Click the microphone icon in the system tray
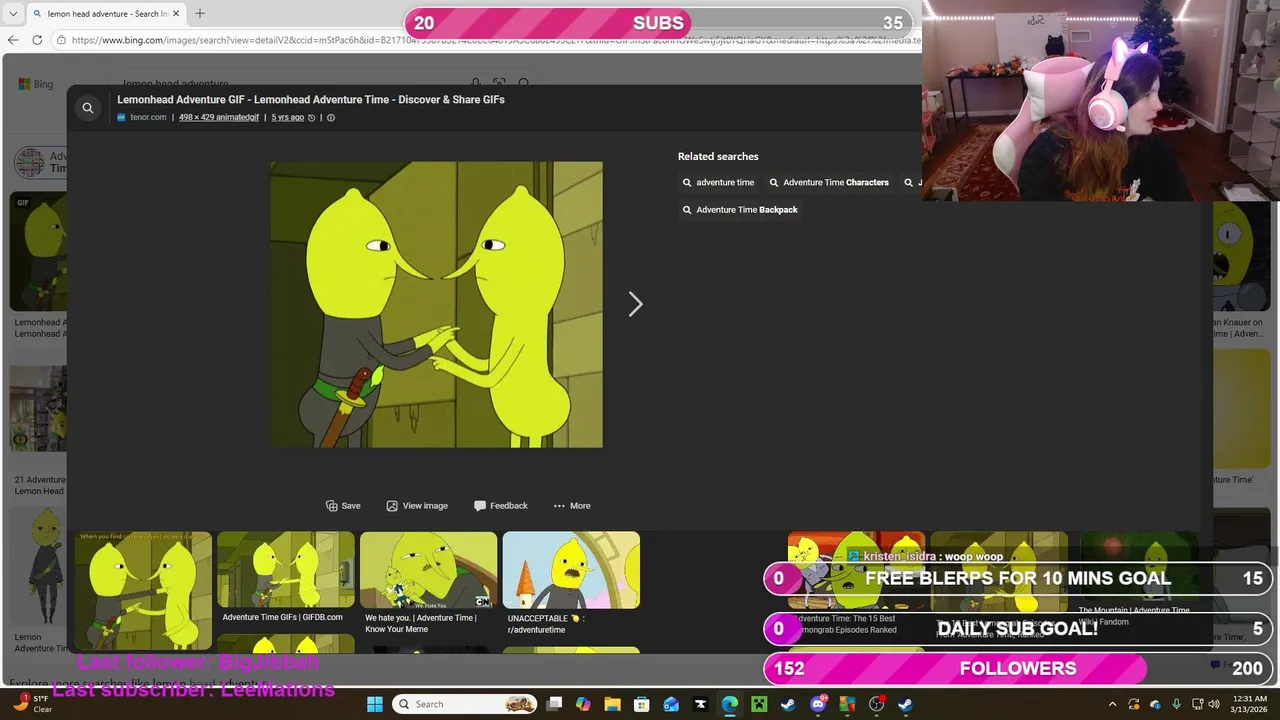1280x720 pixels. (x=1176, y=704)
